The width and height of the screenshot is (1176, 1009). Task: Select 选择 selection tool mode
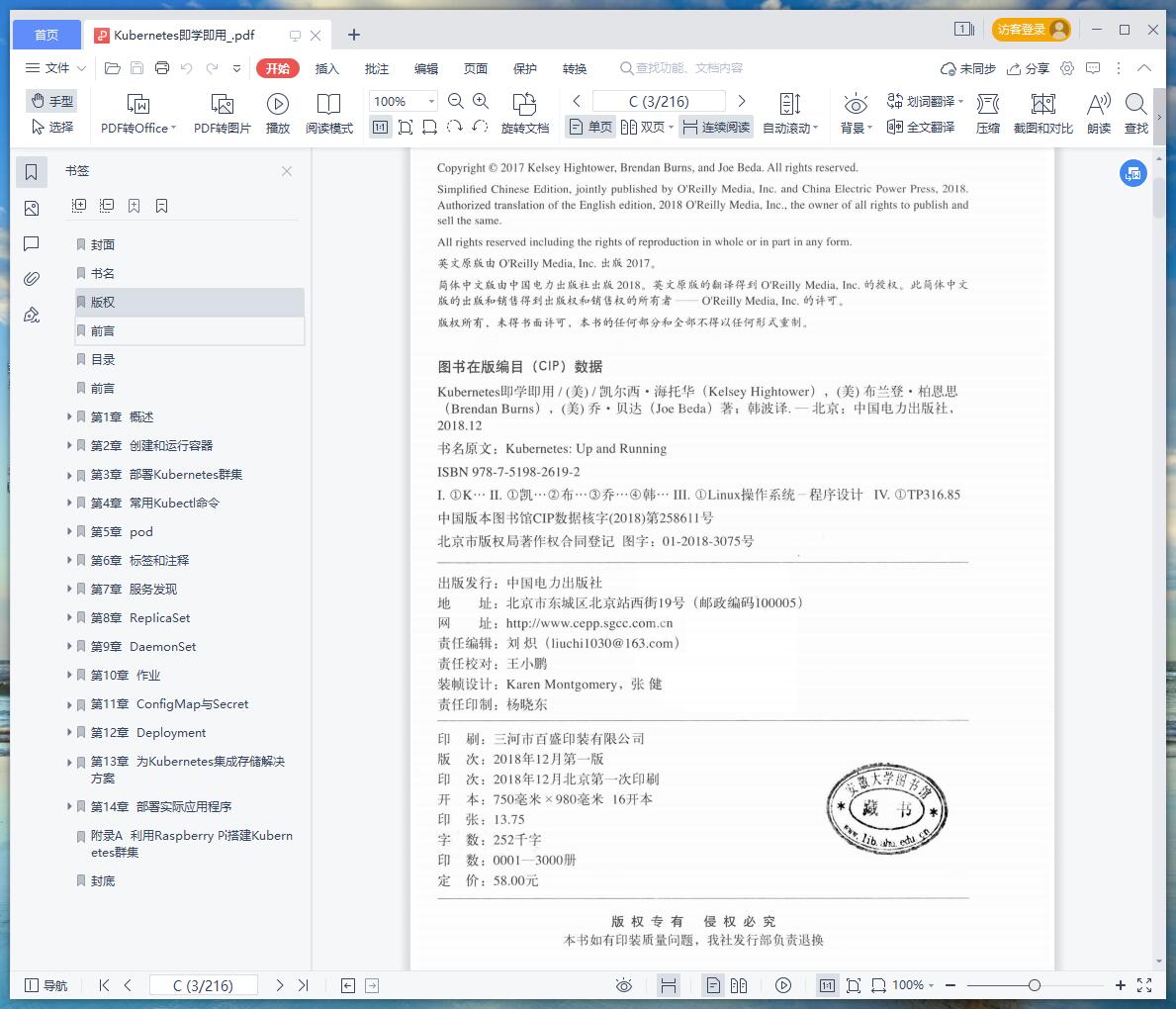(x=52, y=127)
